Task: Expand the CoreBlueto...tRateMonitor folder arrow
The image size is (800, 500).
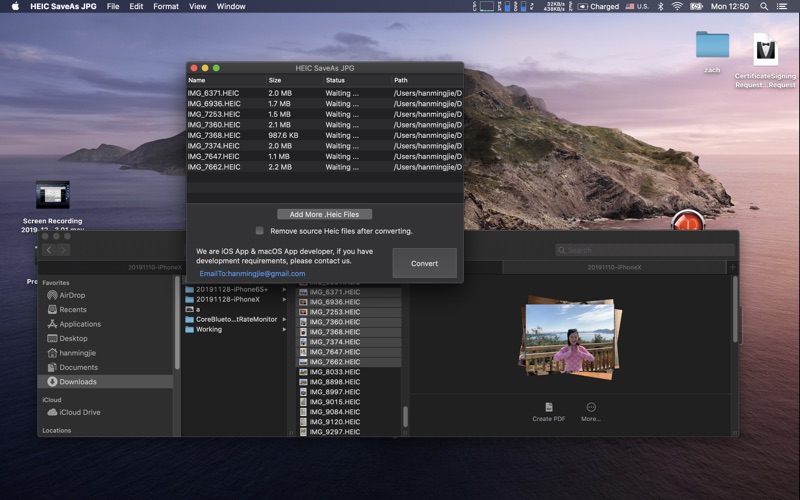Action: click(284, 319)
